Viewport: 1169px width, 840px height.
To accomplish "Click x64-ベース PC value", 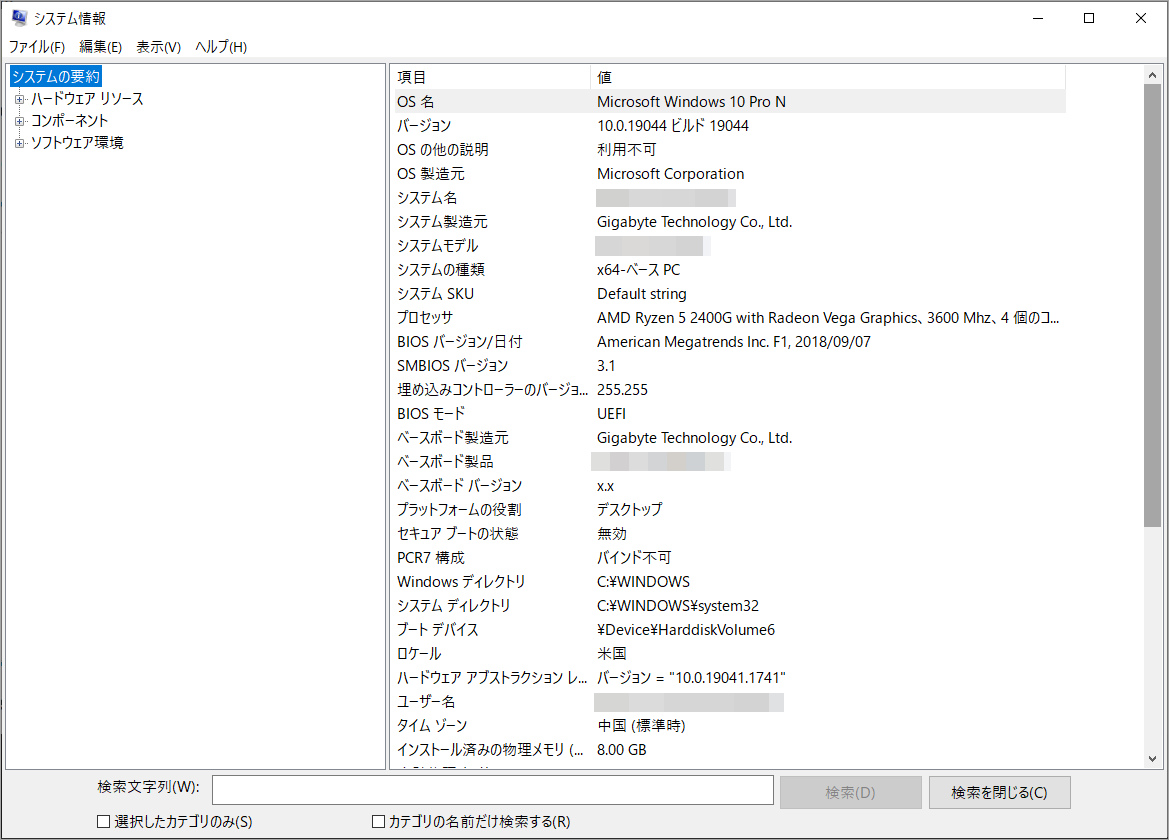I will click(x=638, y=270).
